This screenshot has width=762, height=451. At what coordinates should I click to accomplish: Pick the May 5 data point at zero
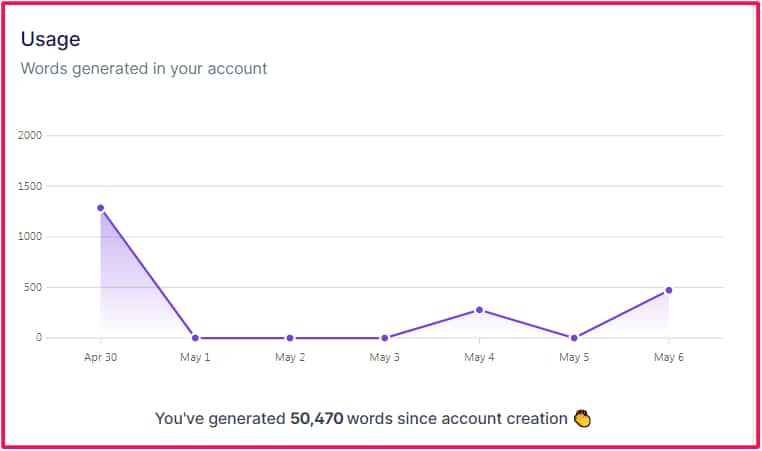click(x=574, y=338)
